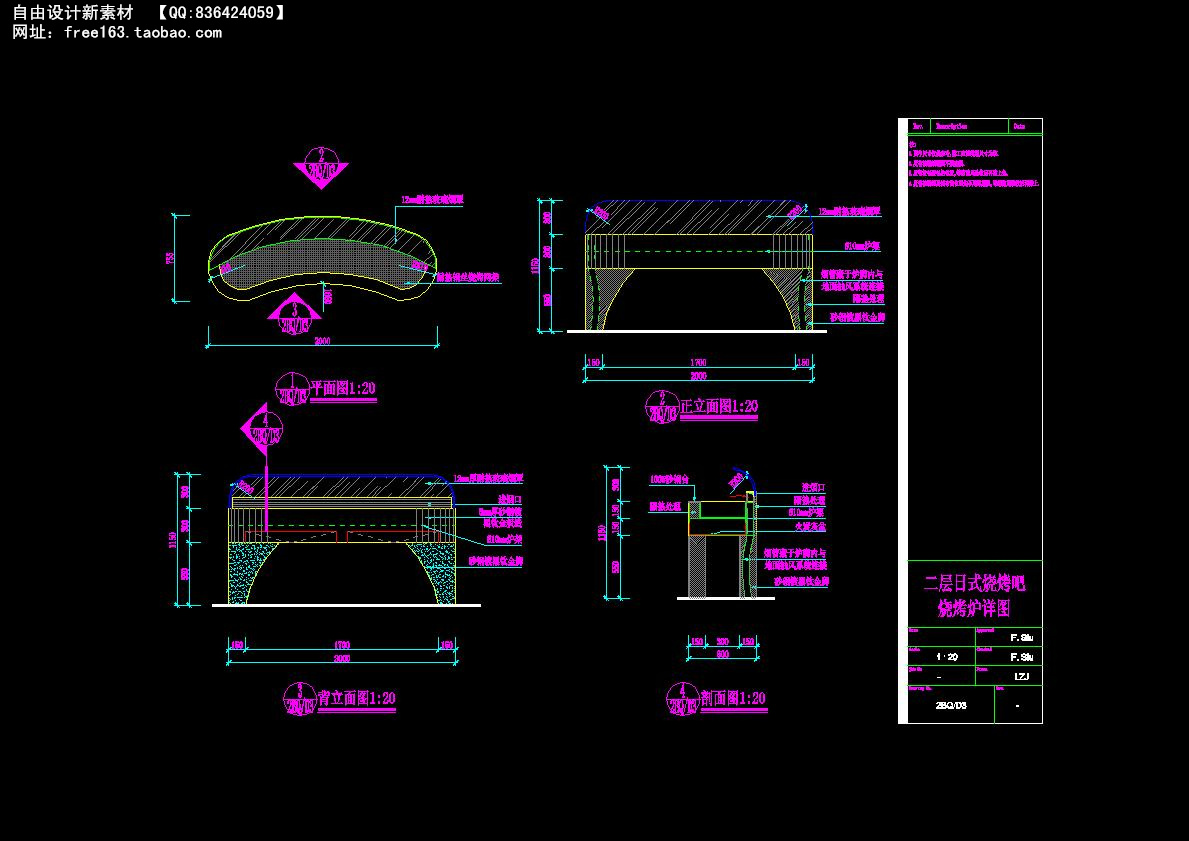This screenshot has width=1189, height=841.
Task: Click the circle tag beside 背立面图1:20
Action: 299,699
